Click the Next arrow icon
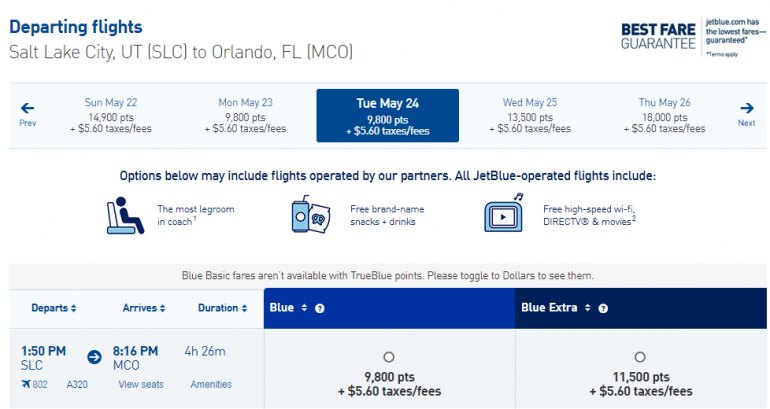This screenshot has width=770, height=409. (x=746, y=108)
